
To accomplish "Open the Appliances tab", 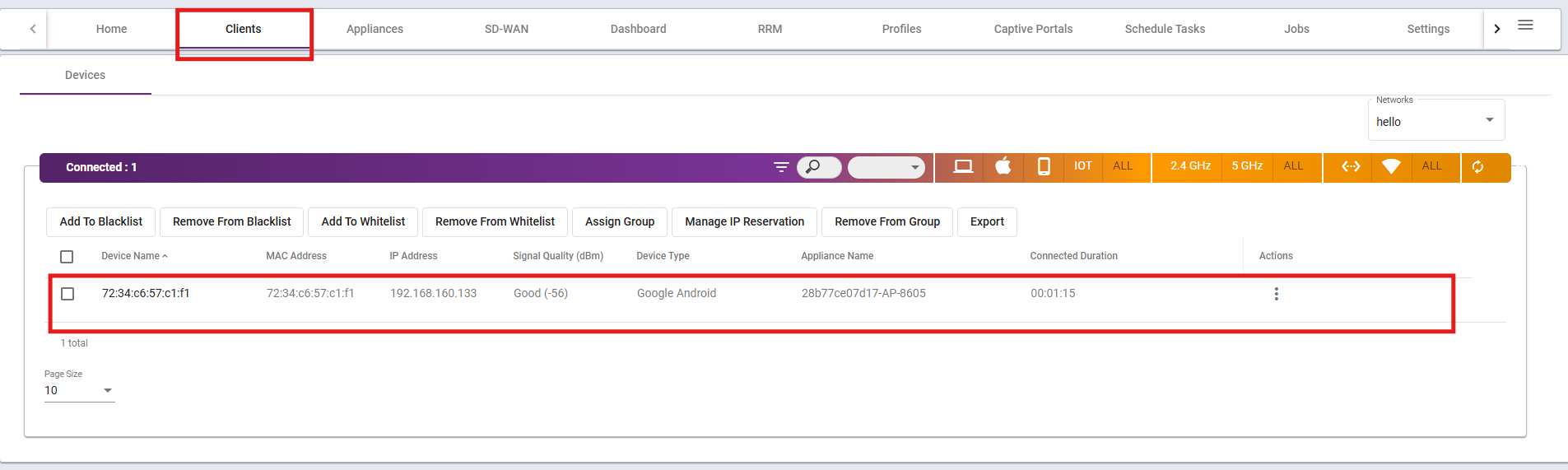I will (x=375, y=29).
